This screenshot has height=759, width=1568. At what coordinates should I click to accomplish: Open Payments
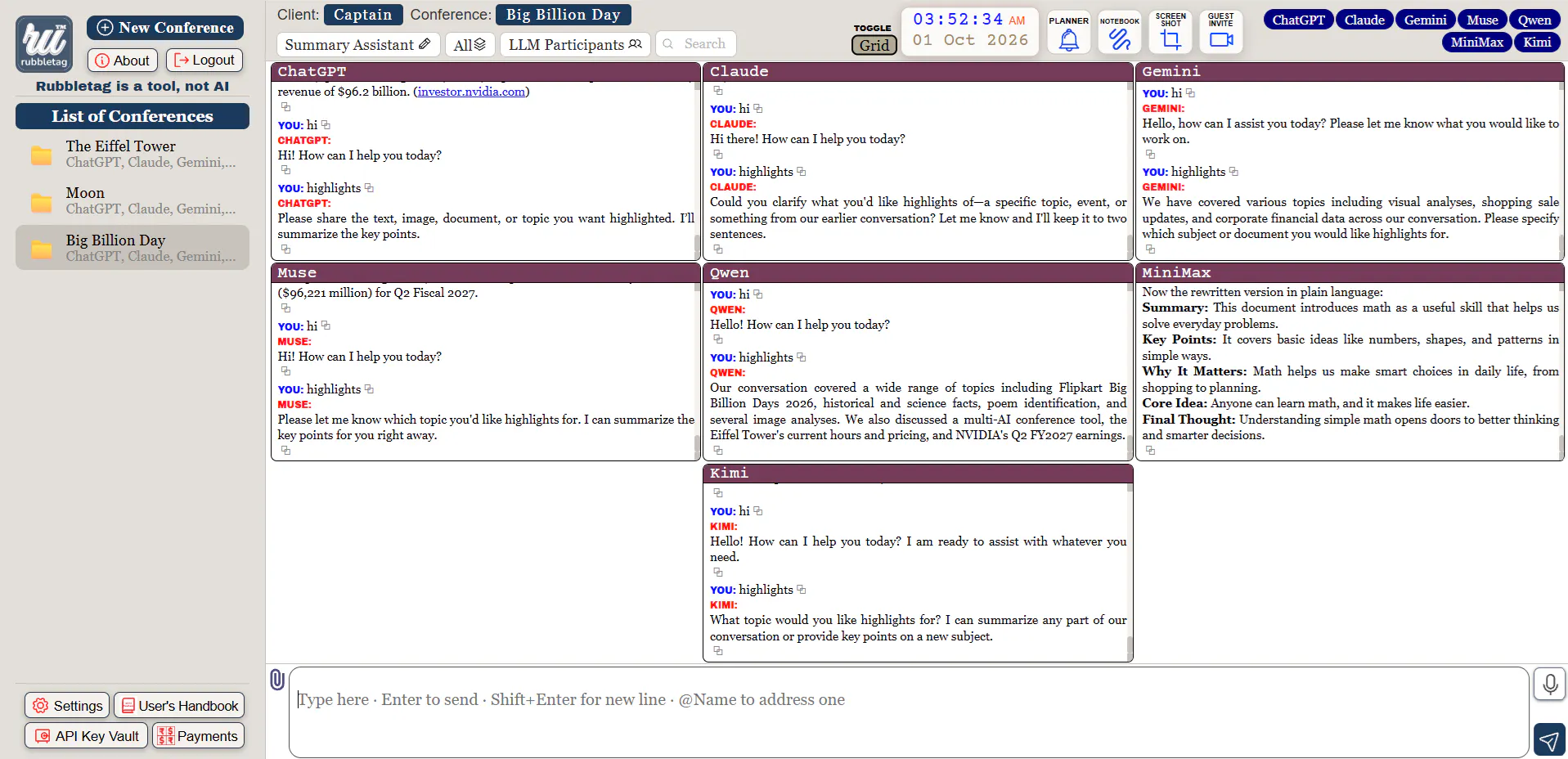[x=198, y=735]
